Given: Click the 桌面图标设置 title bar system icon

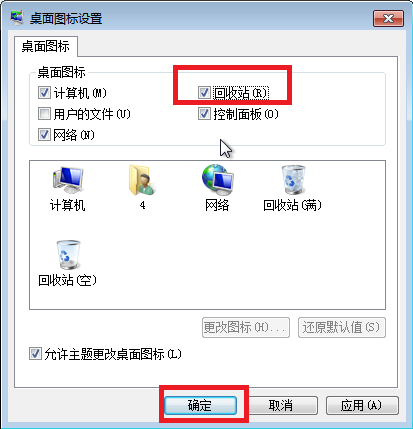Looking at the screenshot, I should (17, 18).
